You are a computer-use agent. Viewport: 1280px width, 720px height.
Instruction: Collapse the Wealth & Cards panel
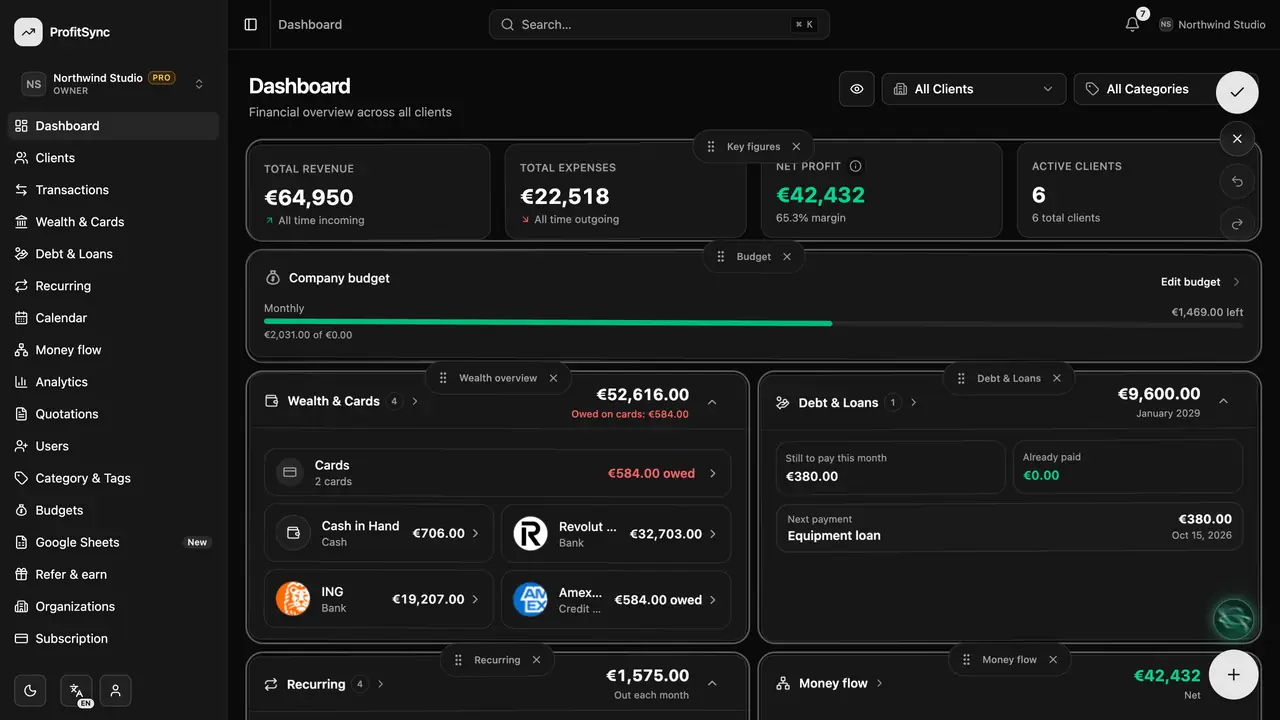click(712, 402)
